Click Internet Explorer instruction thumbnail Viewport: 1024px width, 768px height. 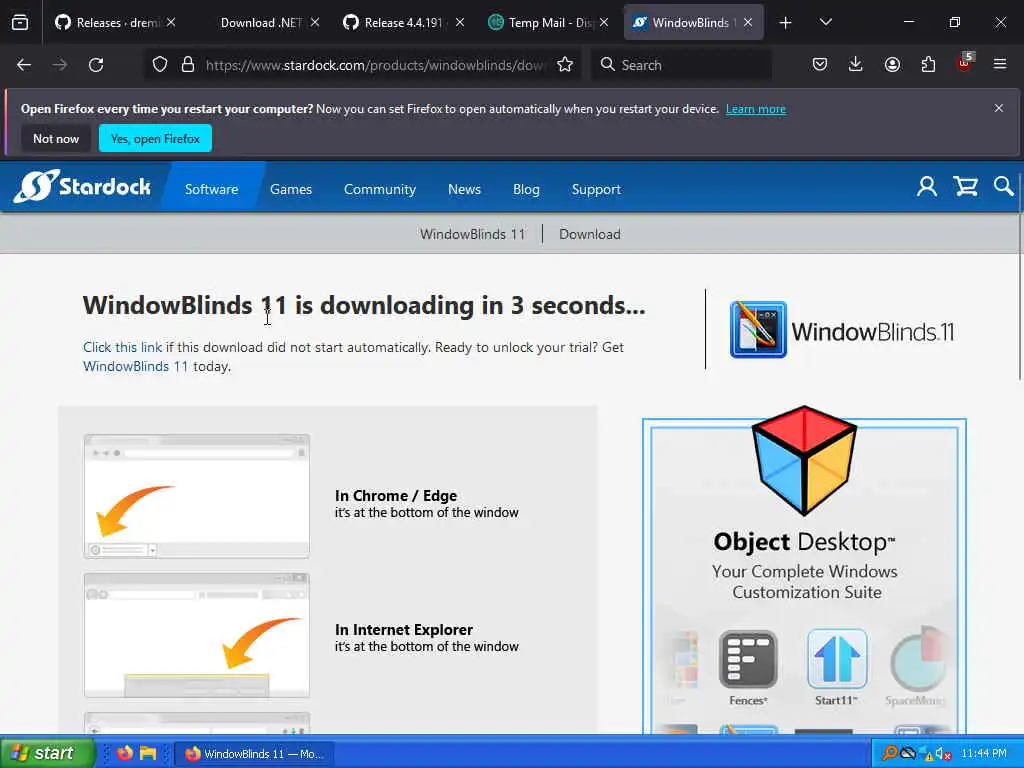197,635
